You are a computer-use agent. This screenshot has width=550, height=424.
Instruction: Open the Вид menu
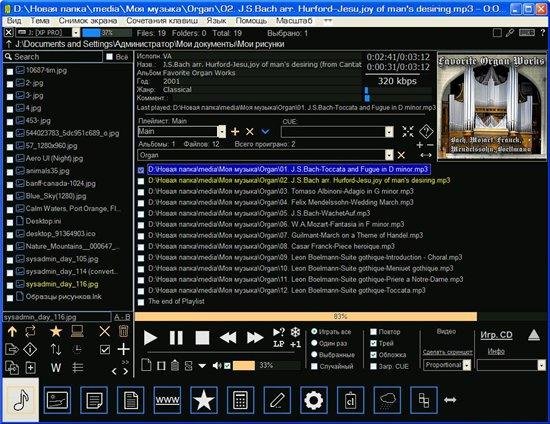14,21
